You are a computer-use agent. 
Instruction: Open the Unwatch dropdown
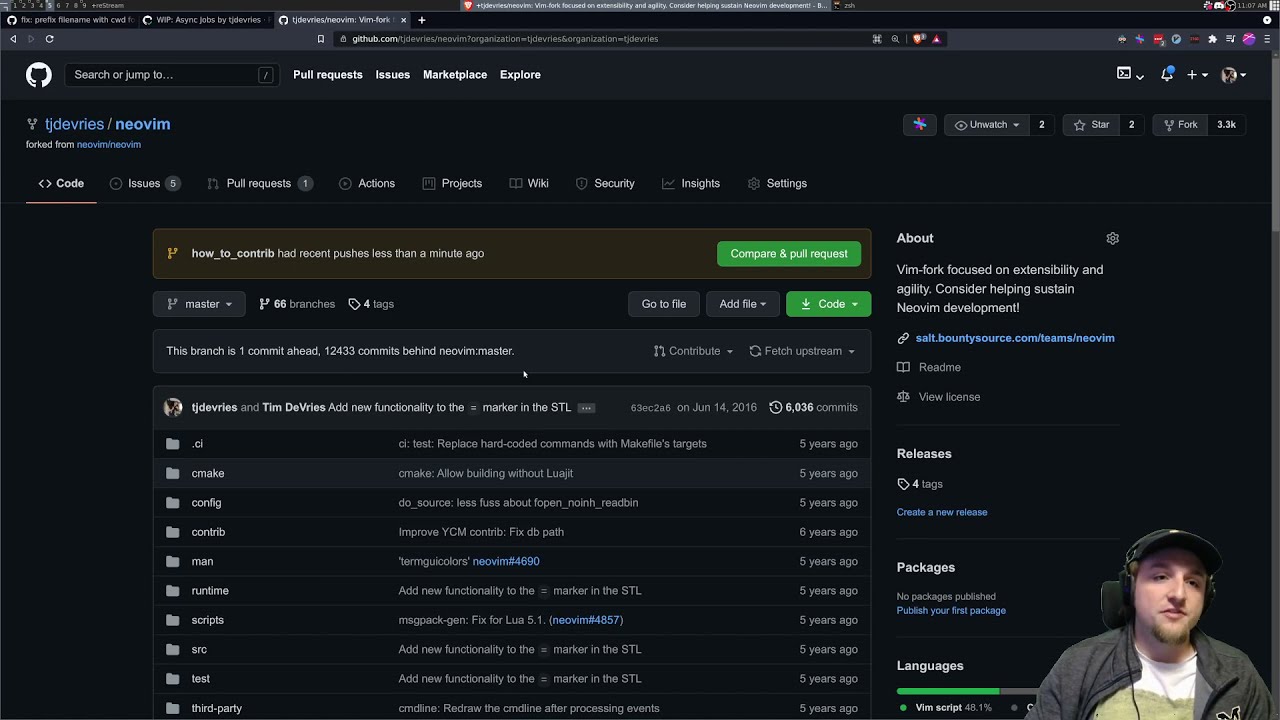pyautogui.click(x=987, y=125)
